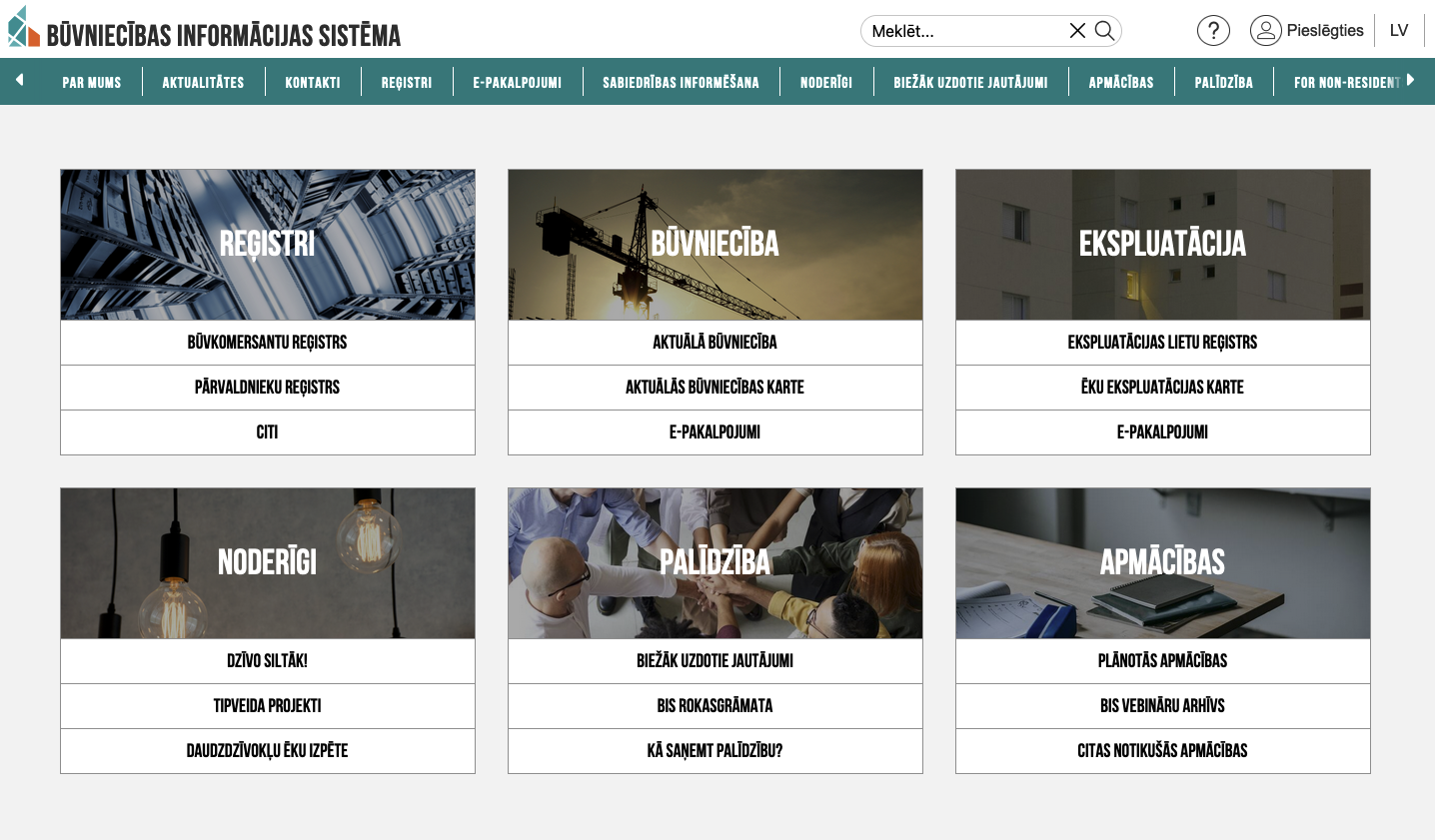Open BIS vebināru arhīvs
This screenshot has height=840, width=1436.
tap(1163, 706)
